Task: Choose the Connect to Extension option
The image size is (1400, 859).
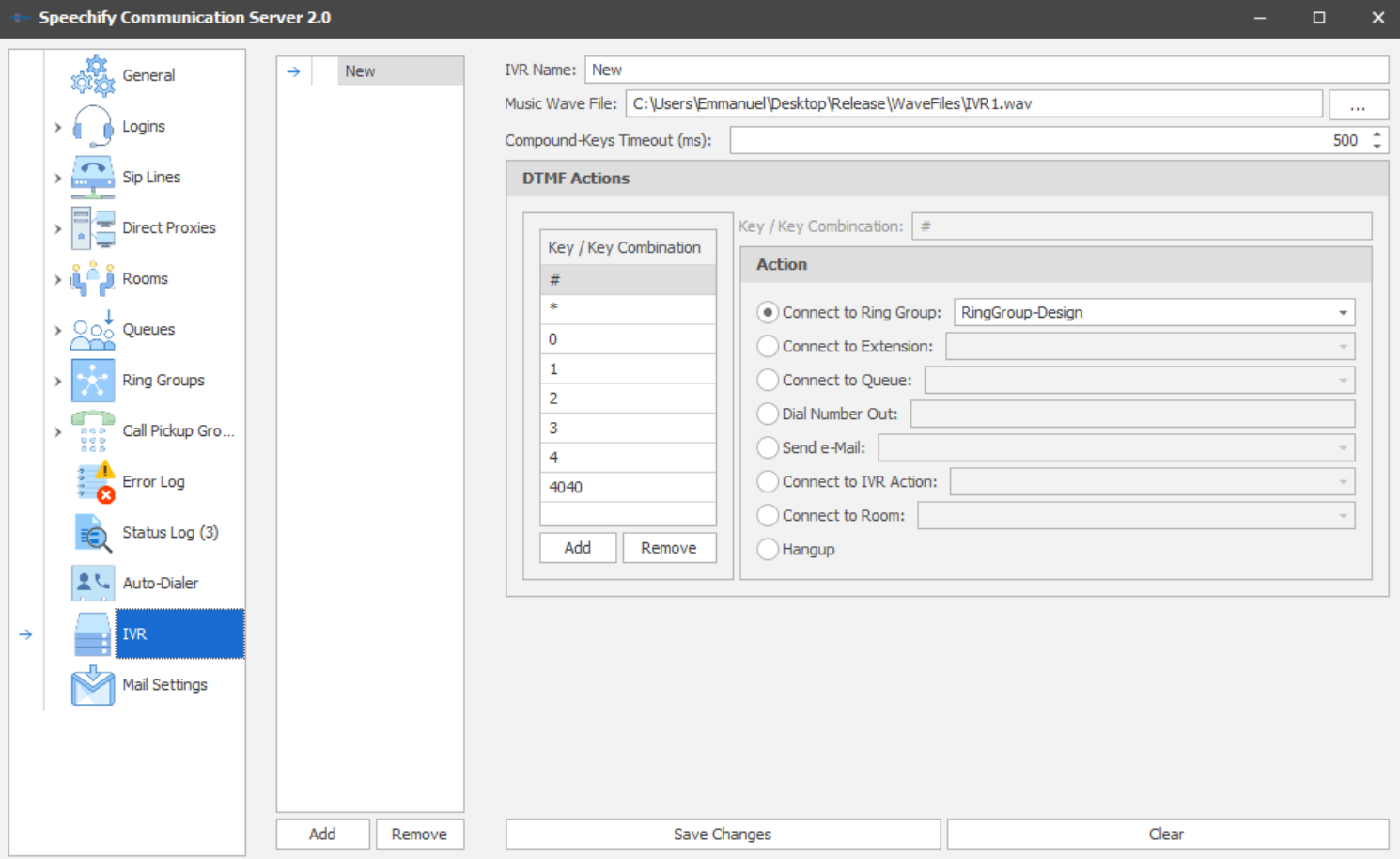Action: (768, 346)
